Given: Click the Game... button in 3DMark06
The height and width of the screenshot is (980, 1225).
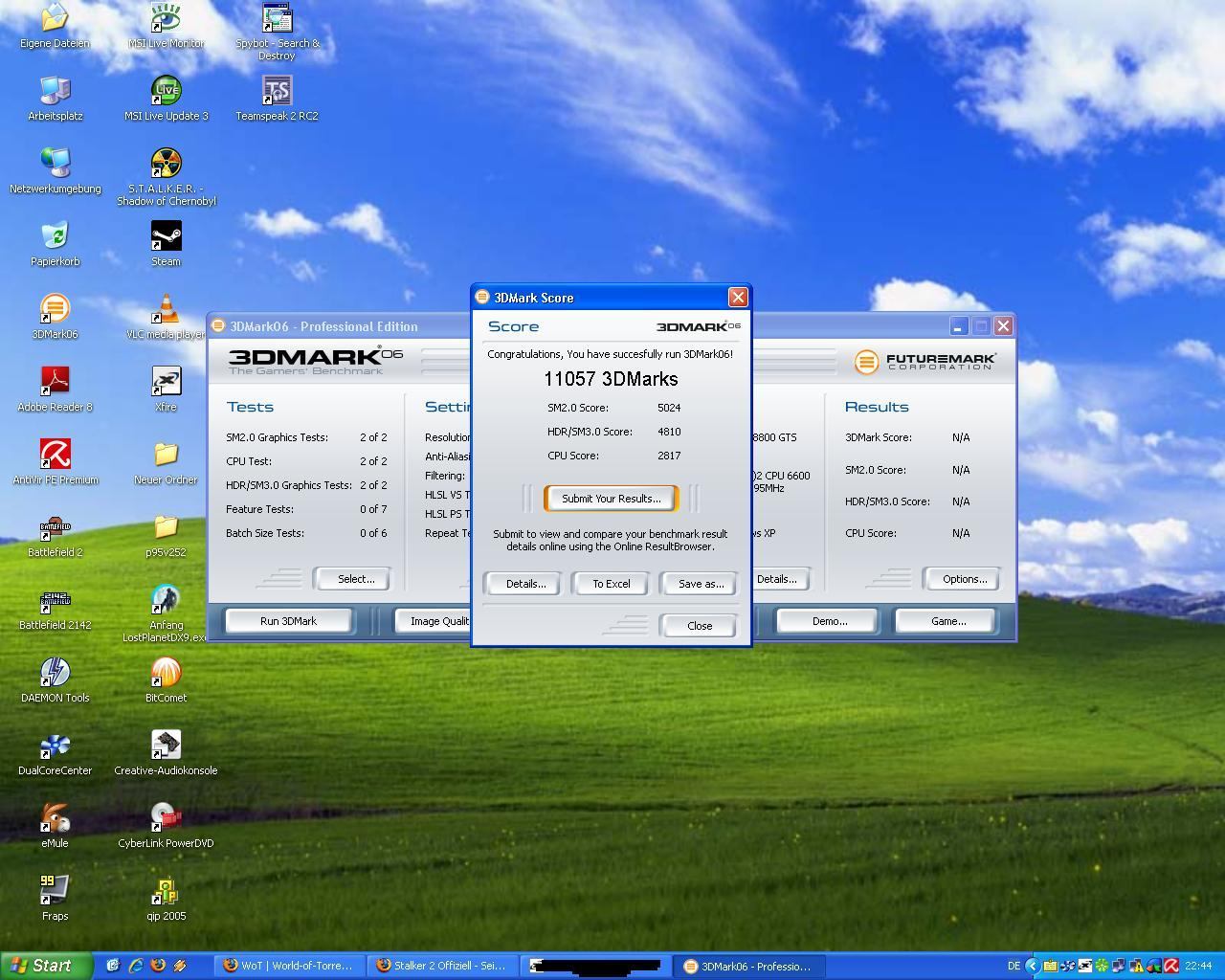Looking at the screenshot, I should [x=947, y=621].
